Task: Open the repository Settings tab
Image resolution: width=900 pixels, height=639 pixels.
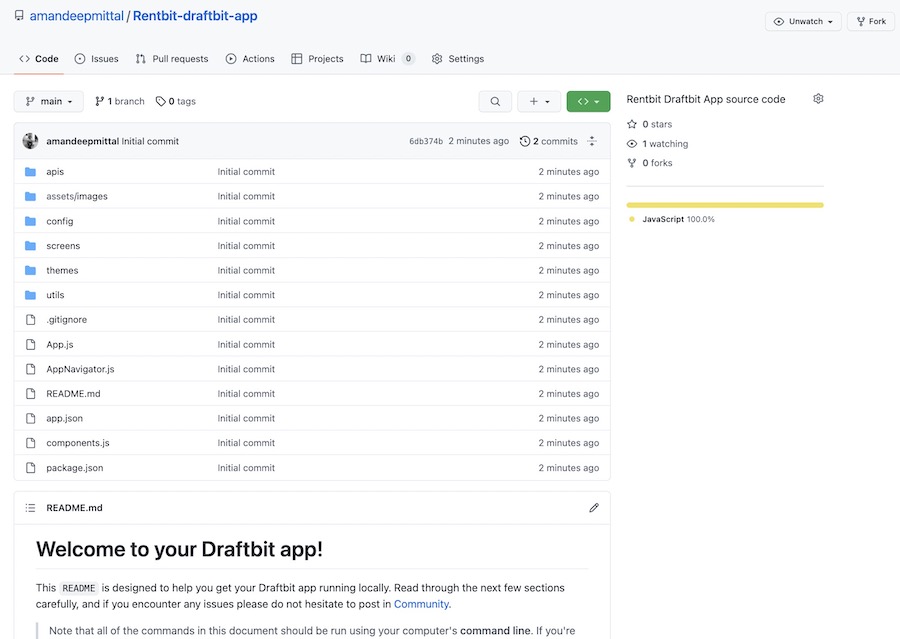Action: click(457, 59)
